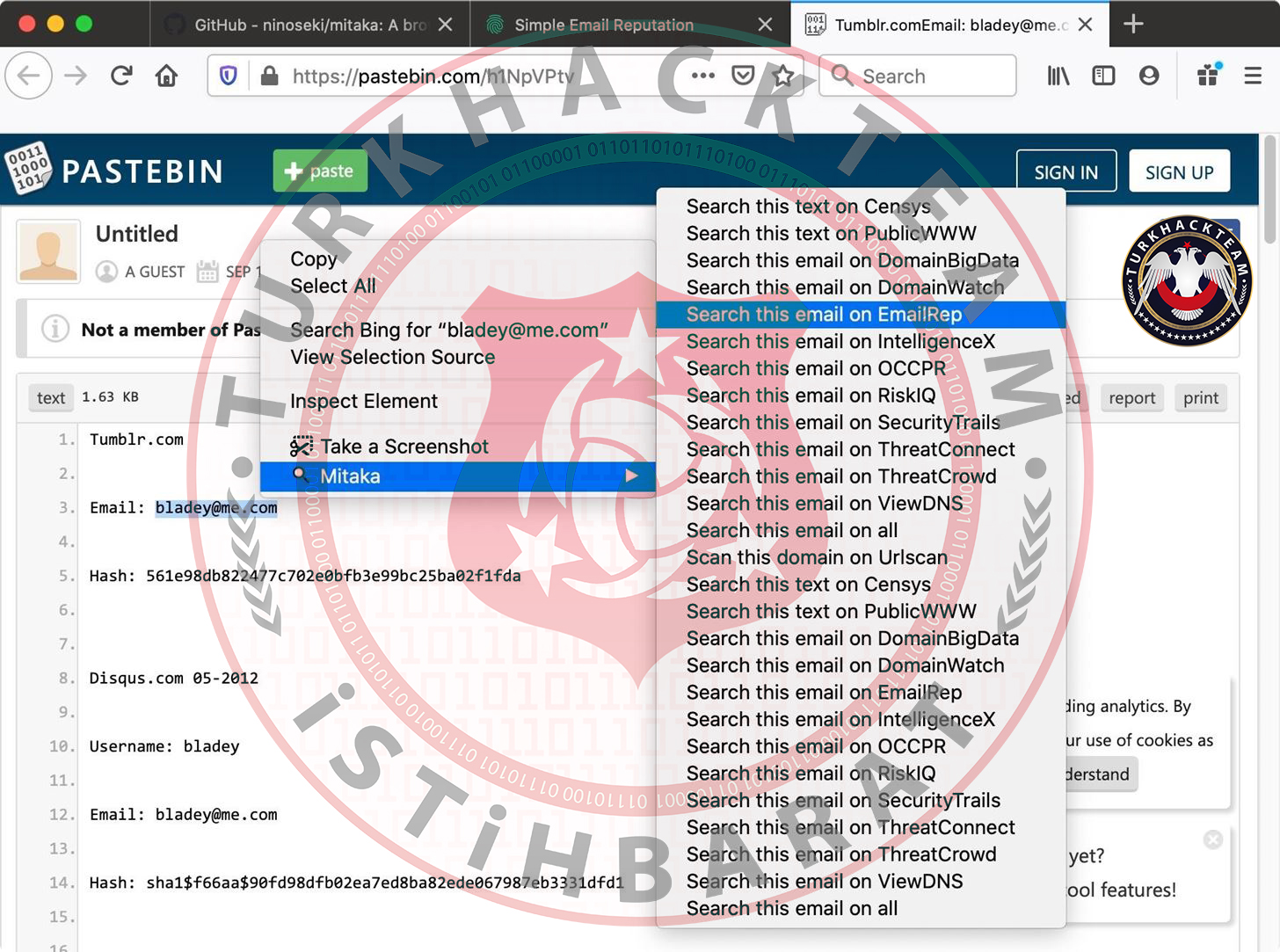Choose Scan this domain on Urlscan
The height and width of the screenshot is (952, 1280).
click(861, 557)
